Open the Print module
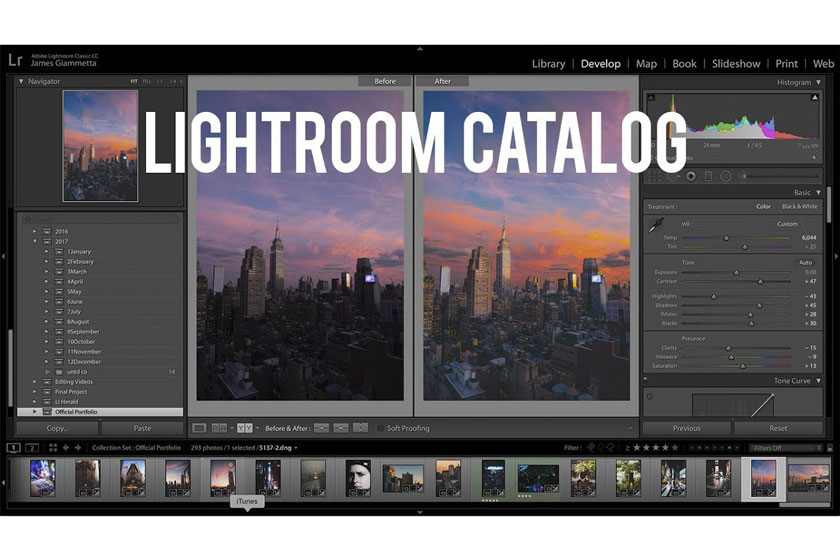Screen dimensions: 840x560 point(786,64)
